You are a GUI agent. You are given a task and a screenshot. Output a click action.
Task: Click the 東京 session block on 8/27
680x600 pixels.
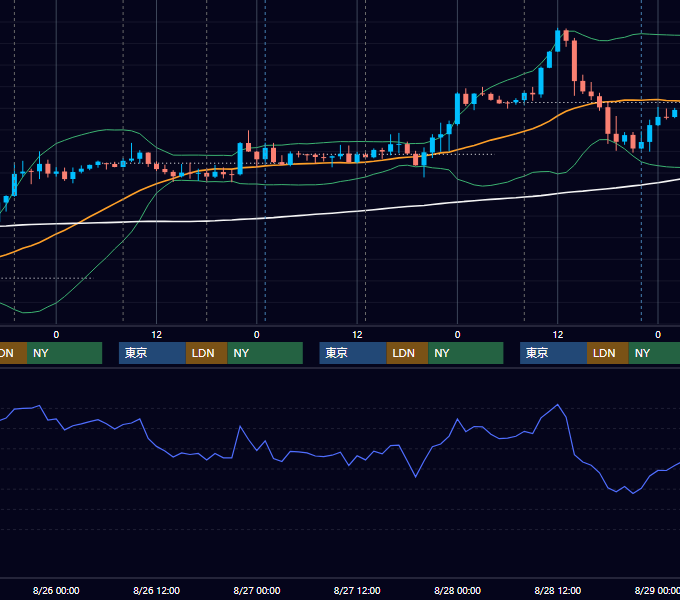(353, 353)
